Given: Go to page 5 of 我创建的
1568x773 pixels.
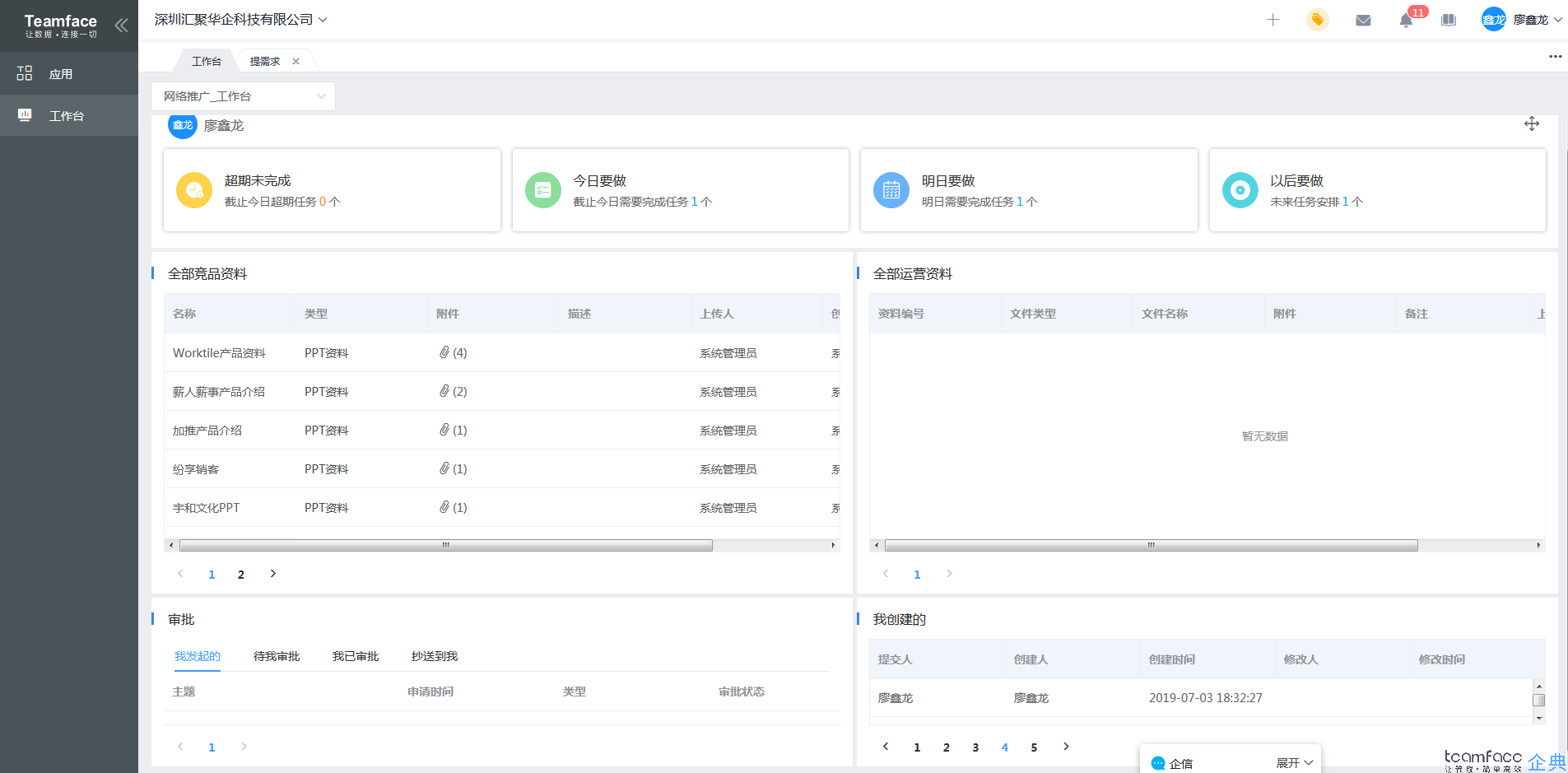Looking at the screenshot, I should click(1034, 747).
